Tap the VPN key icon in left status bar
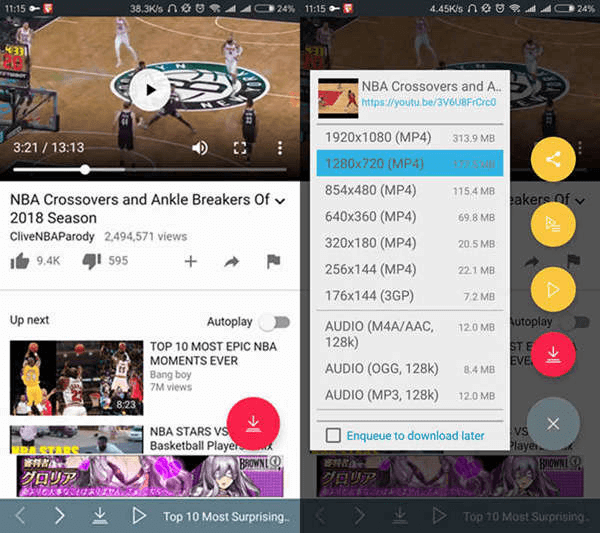The height and width of the screenshot is (533, 600). pyautogui.click(x=34, y=8)
